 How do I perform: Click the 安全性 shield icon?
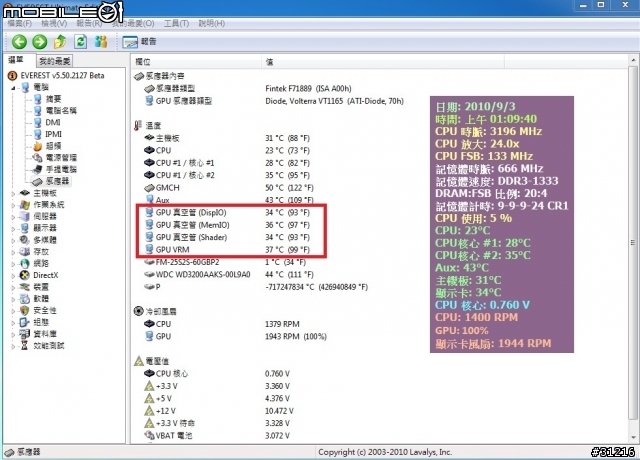[25, 311]
